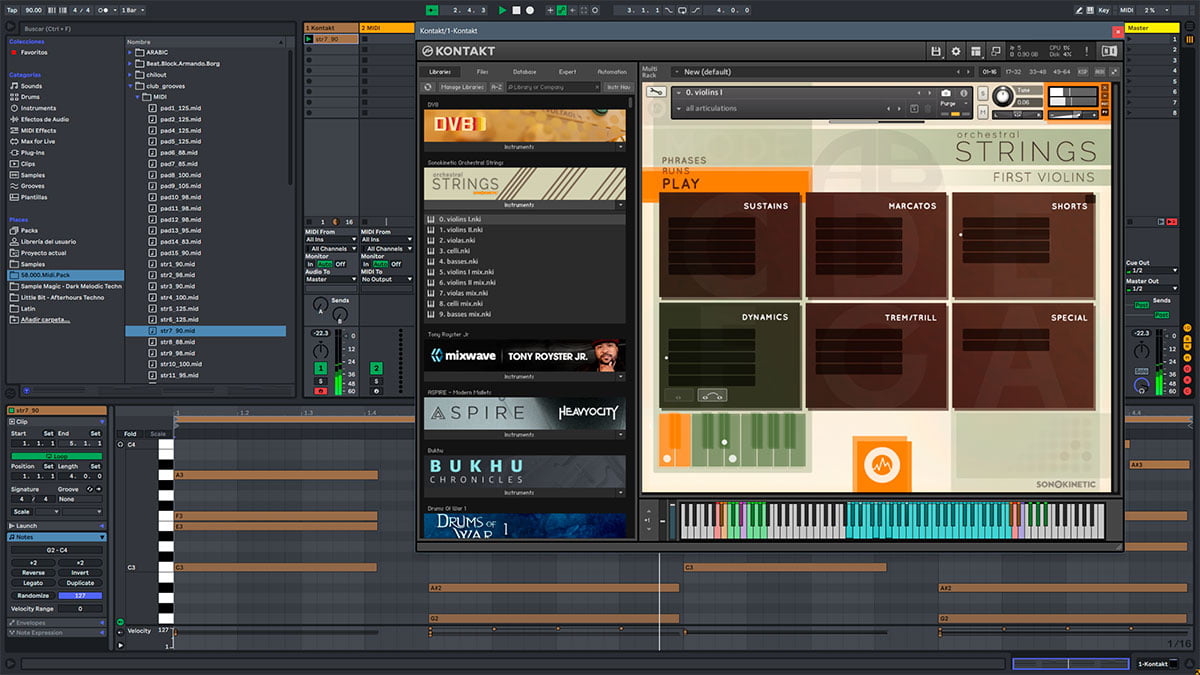This screenshot has width=1200, height=675.
Task: Click the instrument info icon
Action: pyautogui.click(x=963, y=93)
